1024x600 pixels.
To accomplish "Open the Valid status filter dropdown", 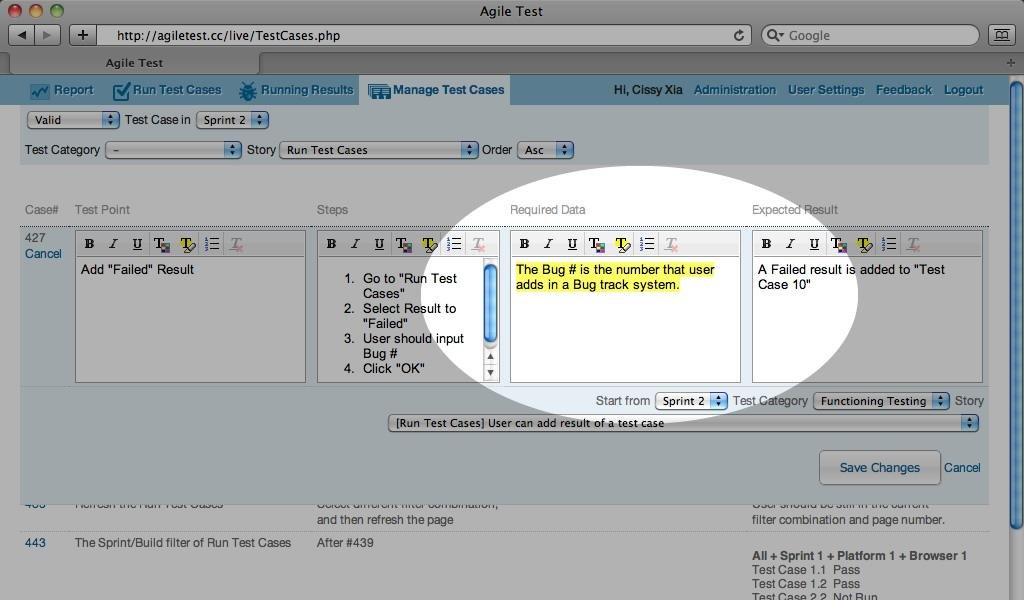I will [70, 119].
